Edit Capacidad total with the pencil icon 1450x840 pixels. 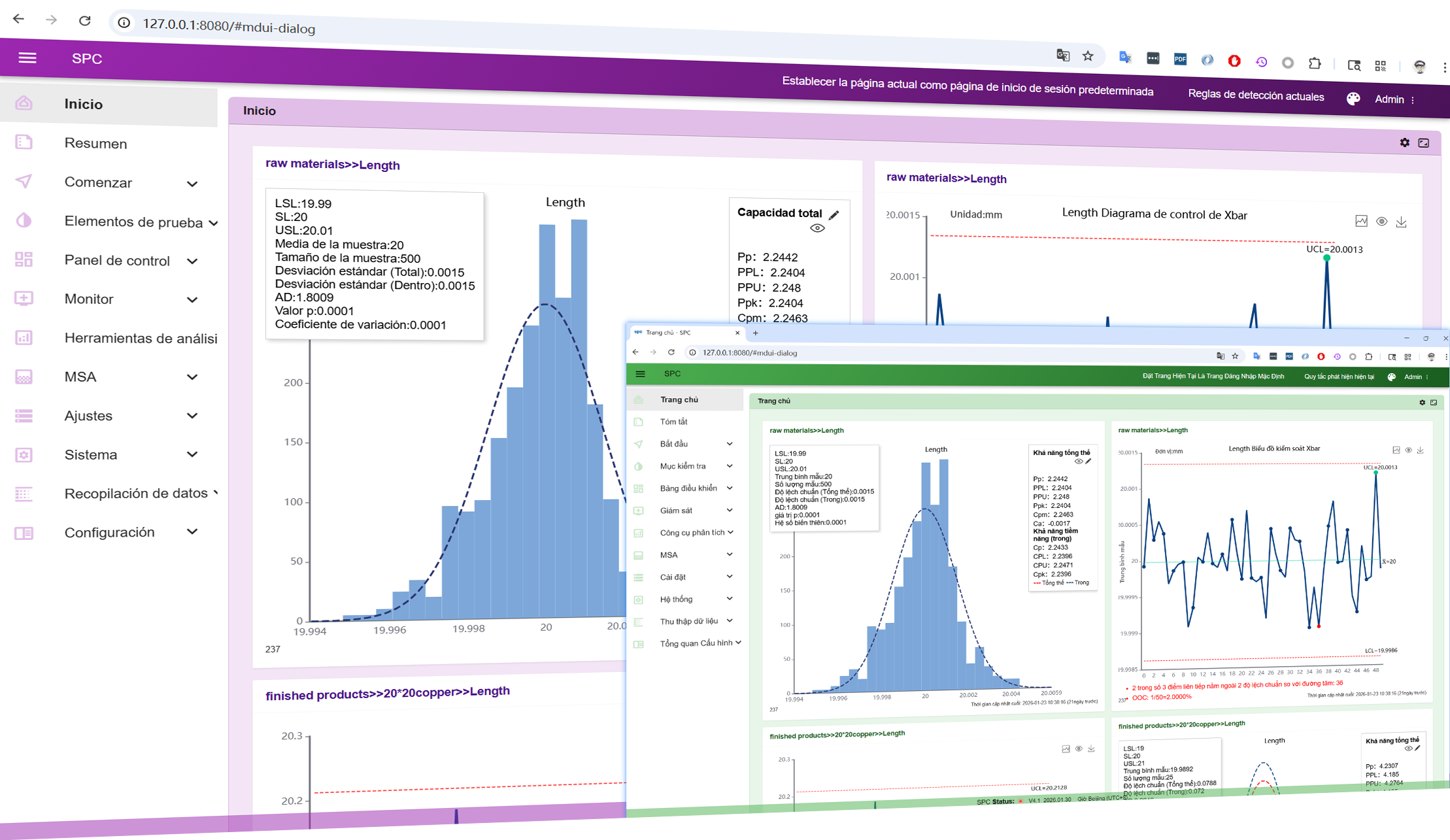(x=834, y=215)
